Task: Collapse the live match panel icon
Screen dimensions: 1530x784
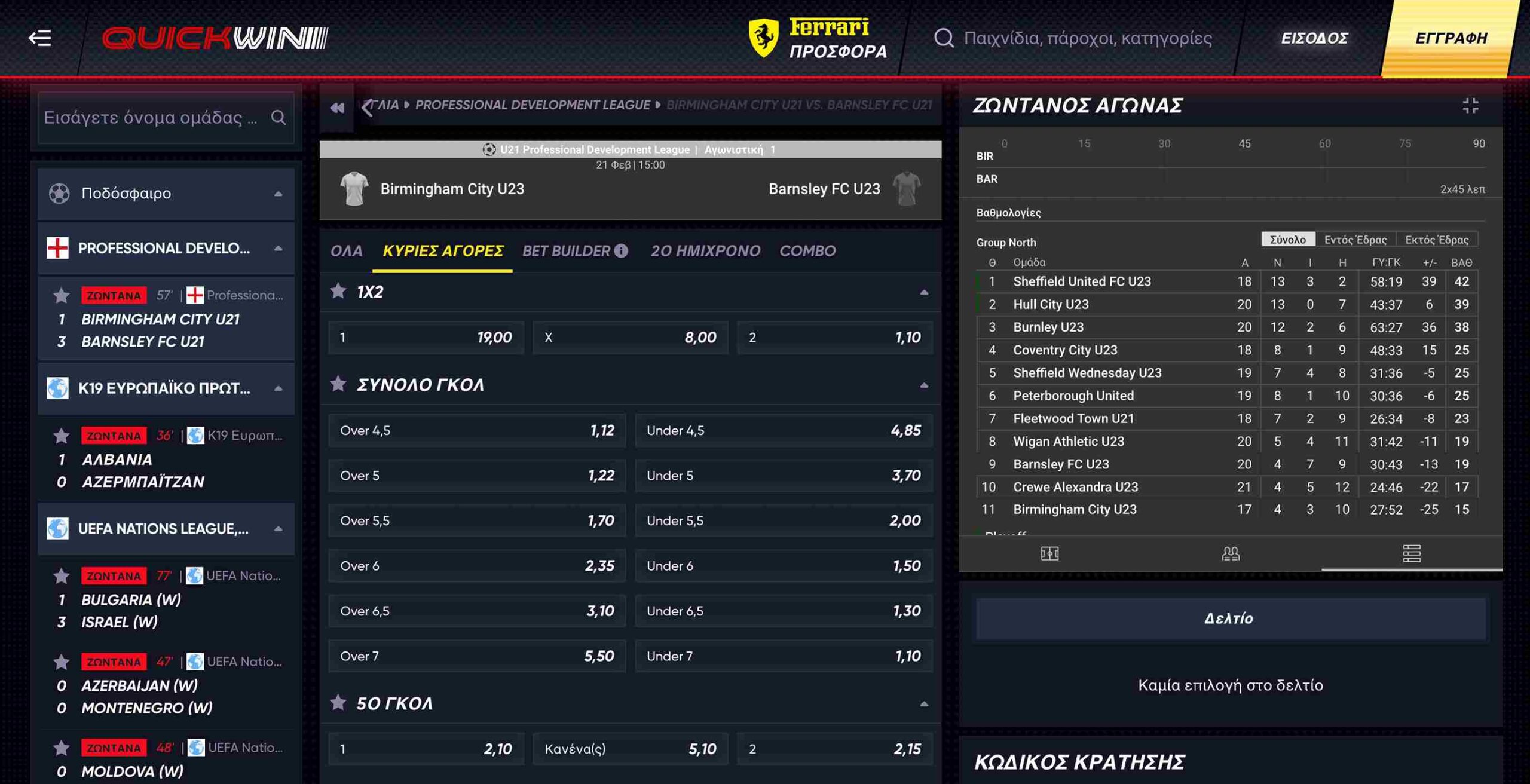Action: [x=1470, y=106]
